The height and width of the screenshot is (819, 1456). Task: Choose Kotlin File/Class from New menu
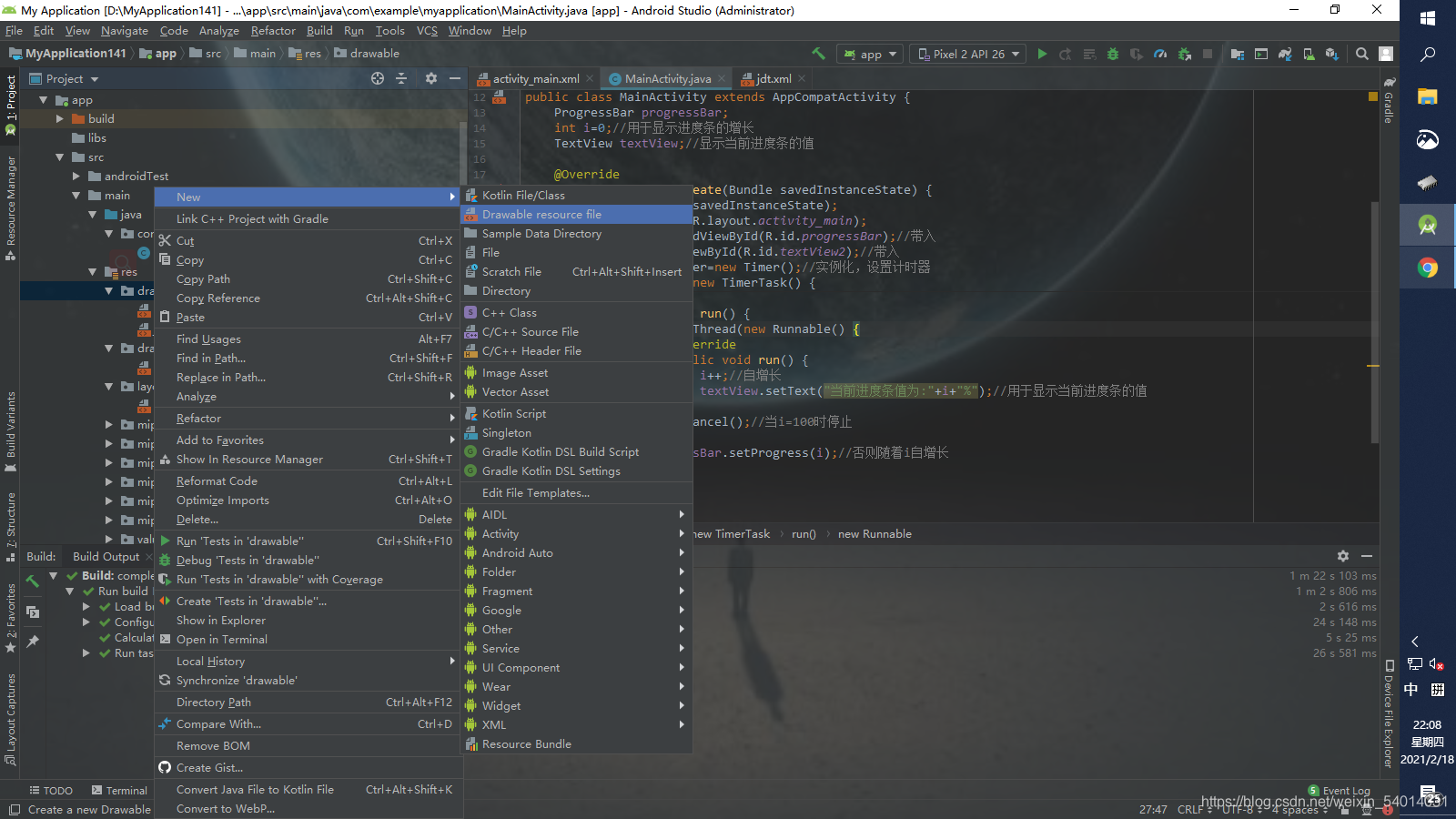tap(577, 196)
